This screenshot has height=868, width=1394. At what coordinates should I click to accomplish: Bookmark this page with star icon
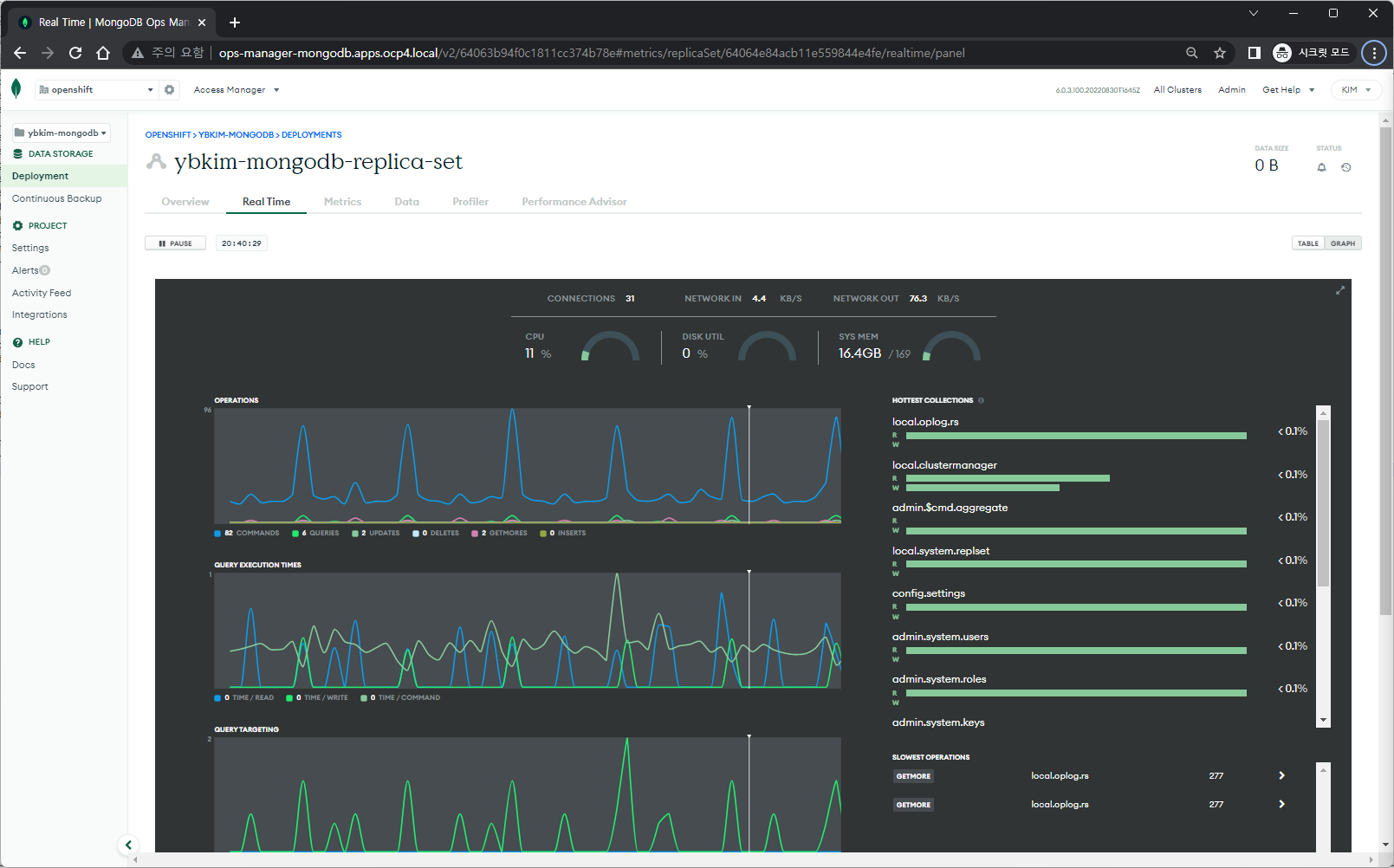[1220, 53]
